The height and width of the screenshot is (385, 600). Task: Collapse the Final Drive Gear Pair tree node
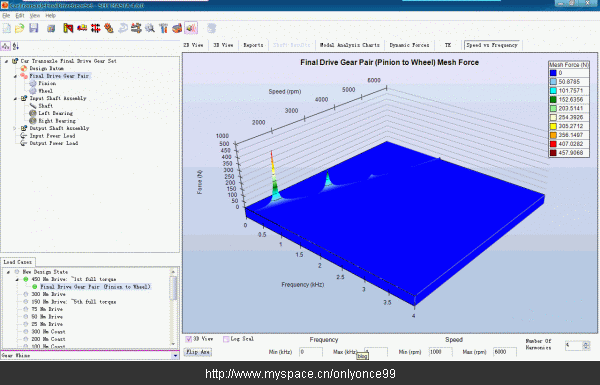pos(15,76)
